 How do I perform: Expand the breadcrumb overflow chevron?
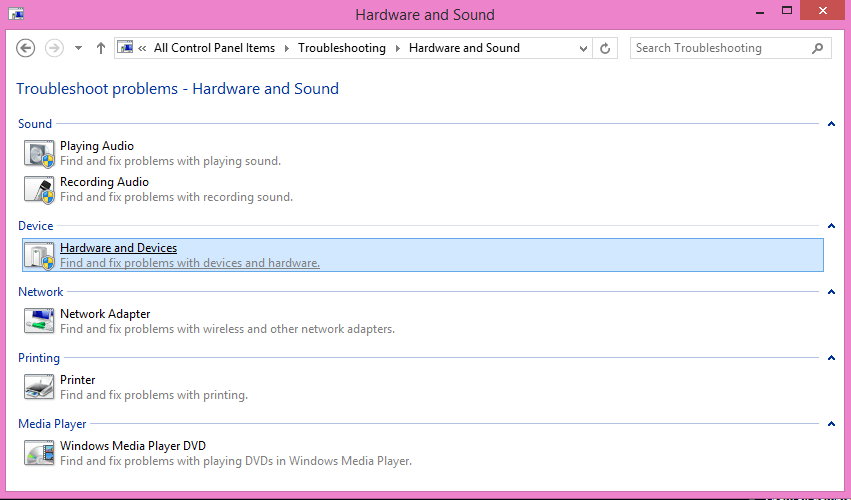coord(142,48)
